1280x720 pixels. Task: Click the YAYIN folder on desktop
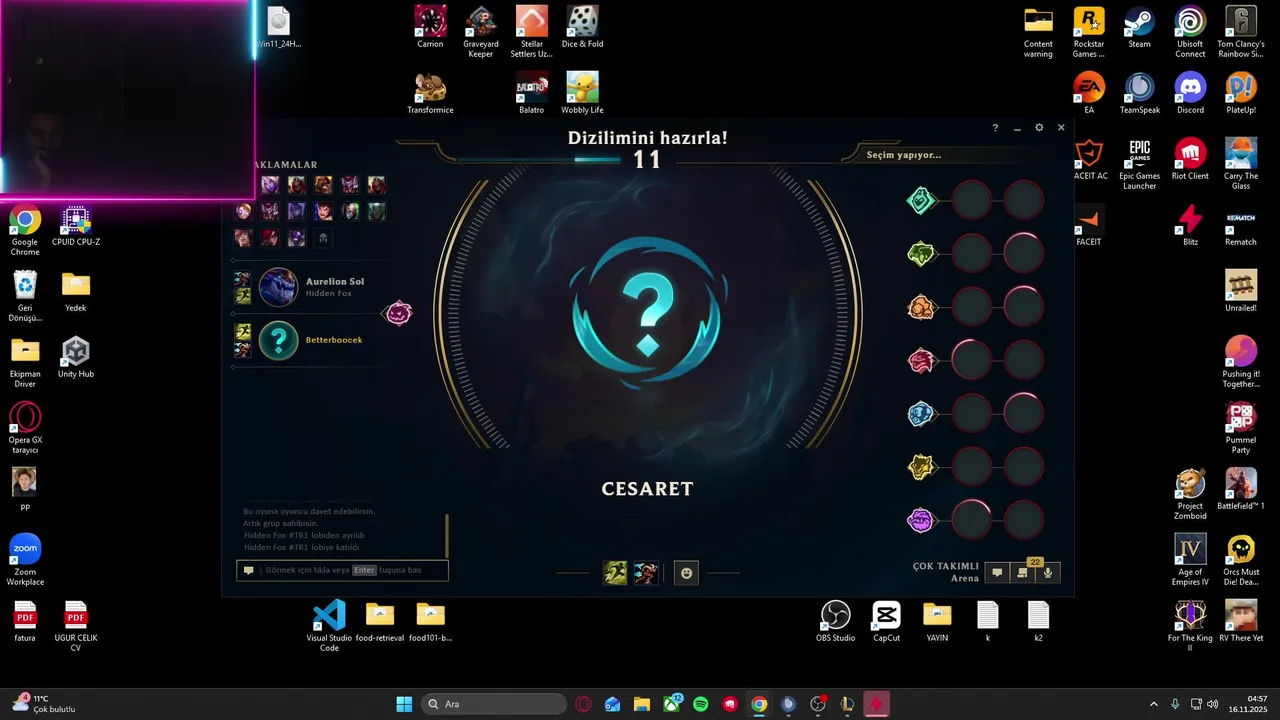click(937, 621)
